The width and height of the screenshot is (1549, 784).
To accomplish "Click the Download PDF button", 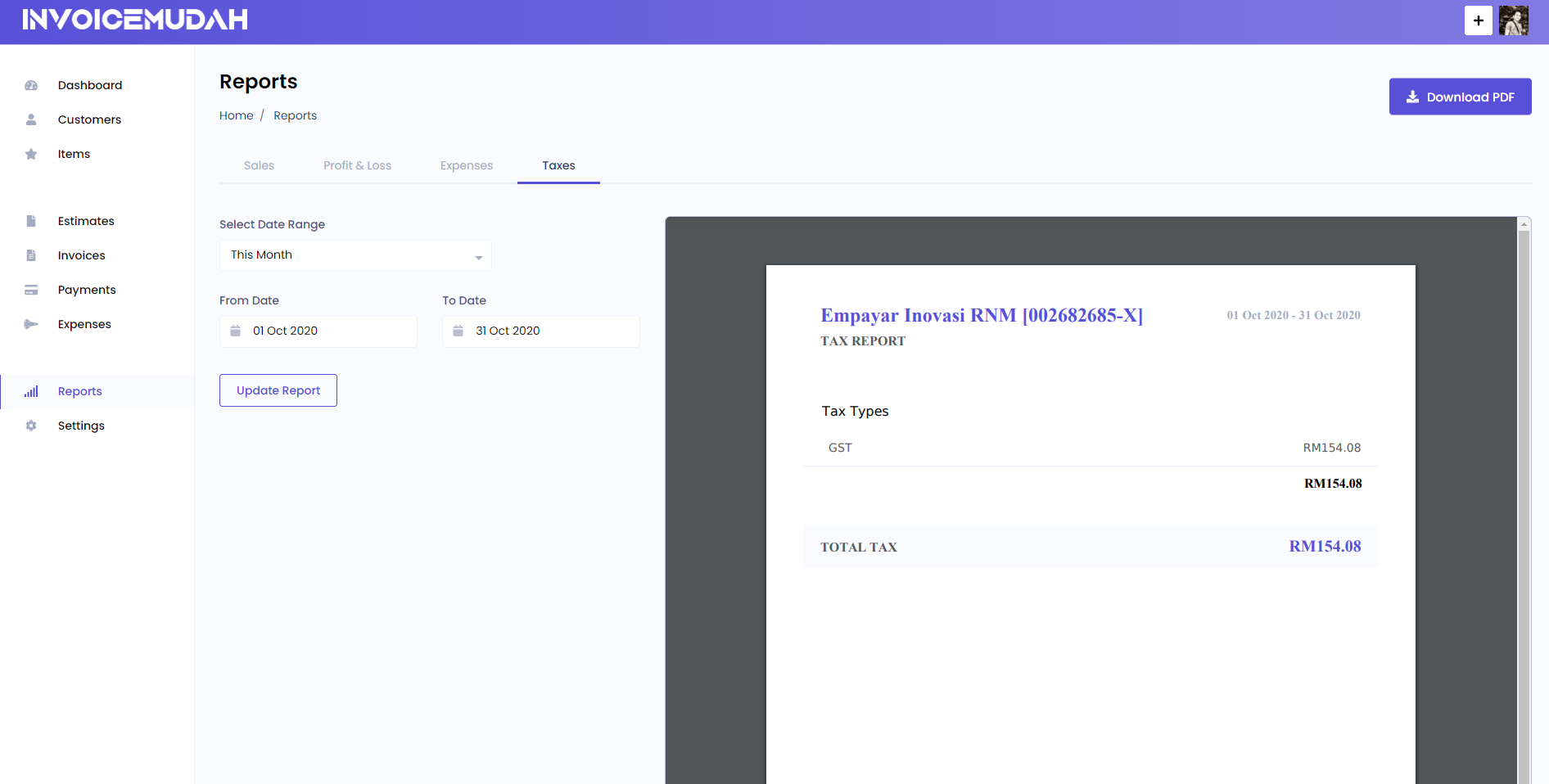I will click(1460, 97).
